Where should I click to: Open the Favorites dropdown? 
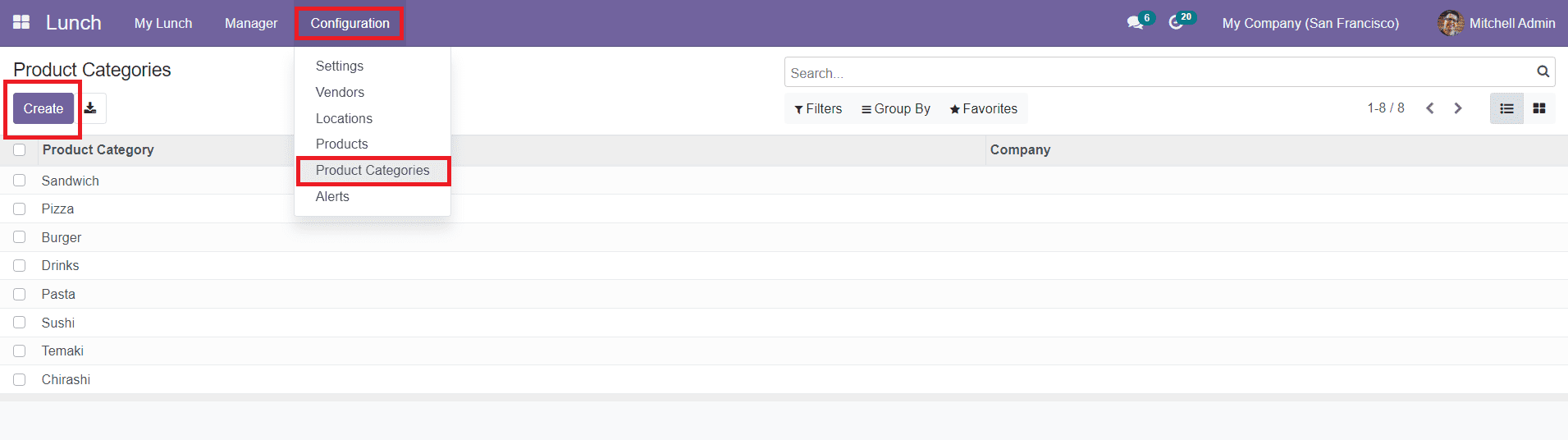983,108
